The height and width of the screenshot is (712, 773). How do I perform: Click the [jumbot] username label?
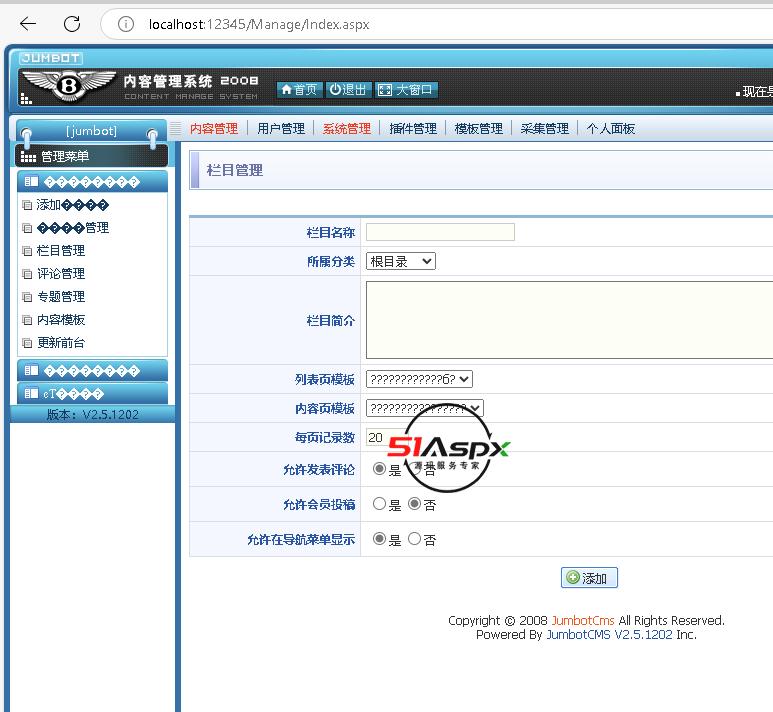[92, 131]
